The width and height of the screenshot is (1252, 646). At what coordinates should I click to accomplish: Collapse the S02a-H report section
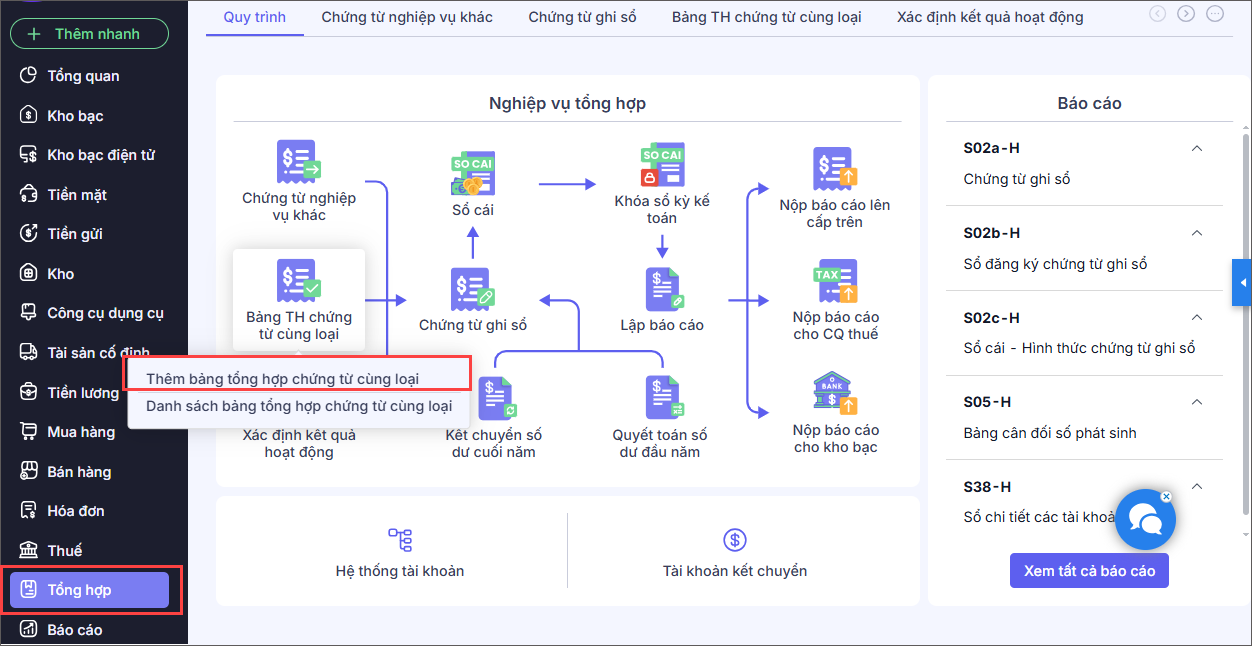[x=1196, y=148]
